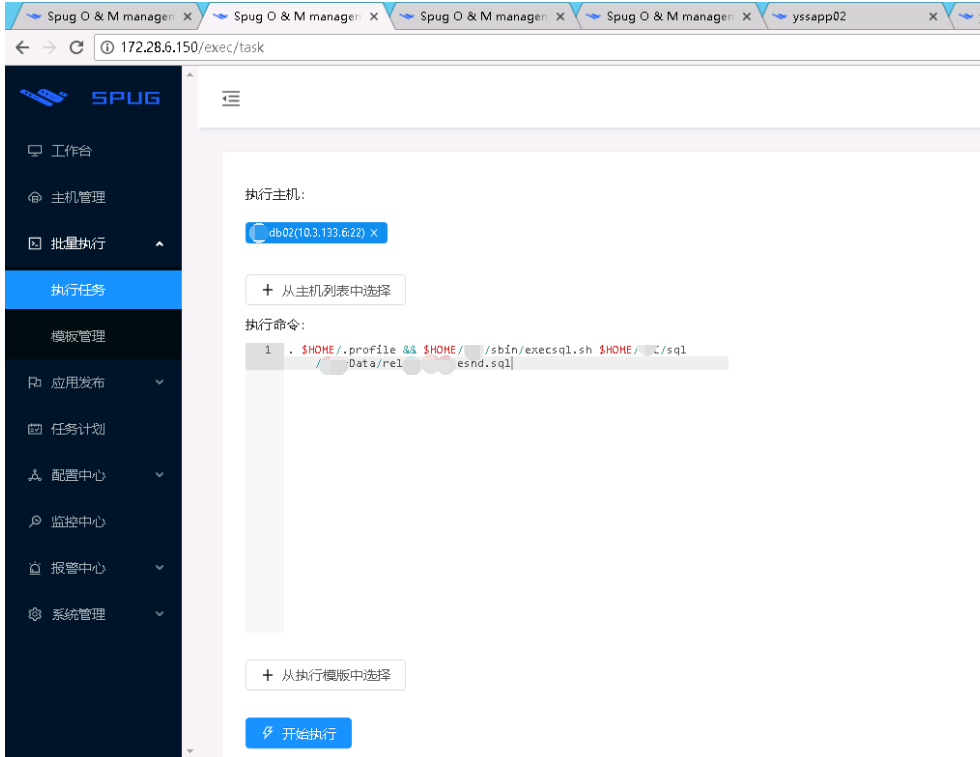The height and width of the screenshot is (757, 980).
Task: Click browser forward arrow
Action: pos(49,48)
